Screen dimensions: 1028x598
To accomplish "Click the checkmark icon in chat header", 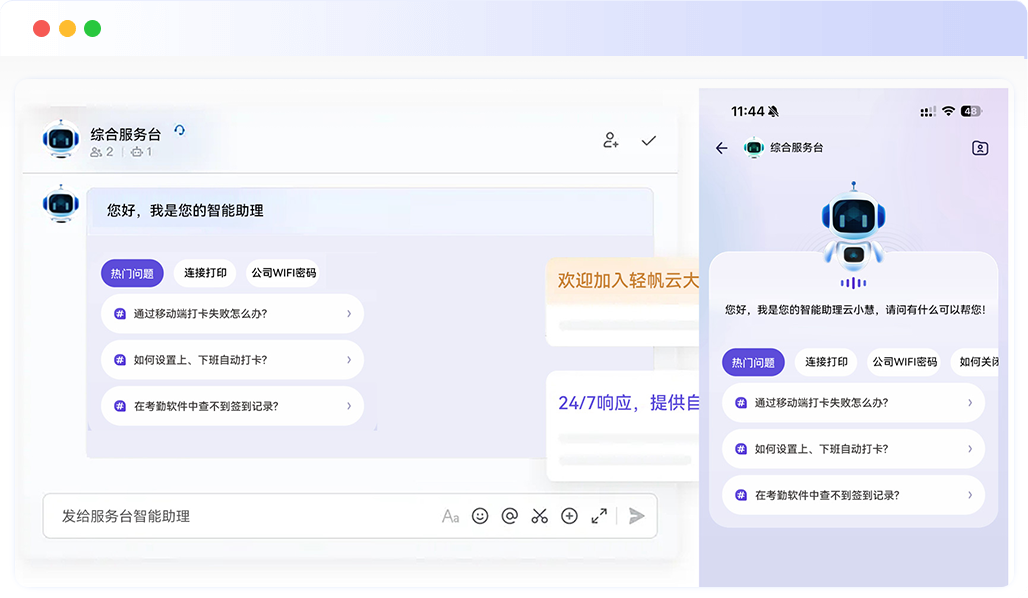I will [649, 141].
